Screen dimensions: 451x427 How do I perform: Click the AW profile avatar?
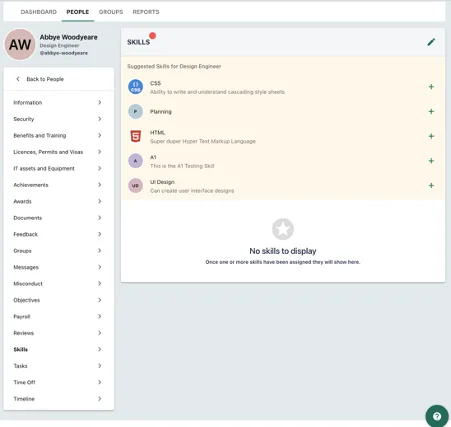coord(20,44)
